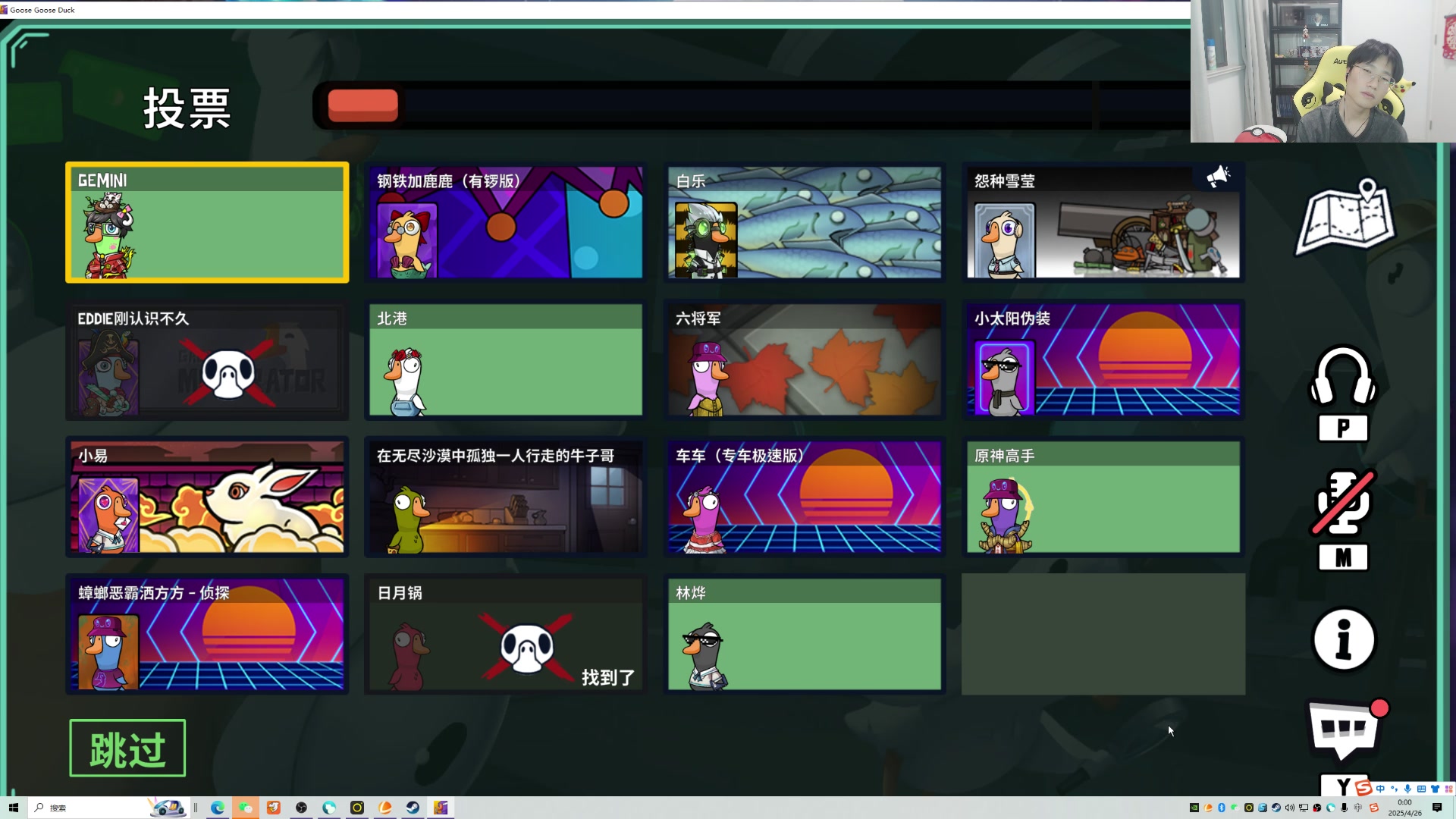Toggle Sogou Chinese 中 input mode

(1380, 789)
